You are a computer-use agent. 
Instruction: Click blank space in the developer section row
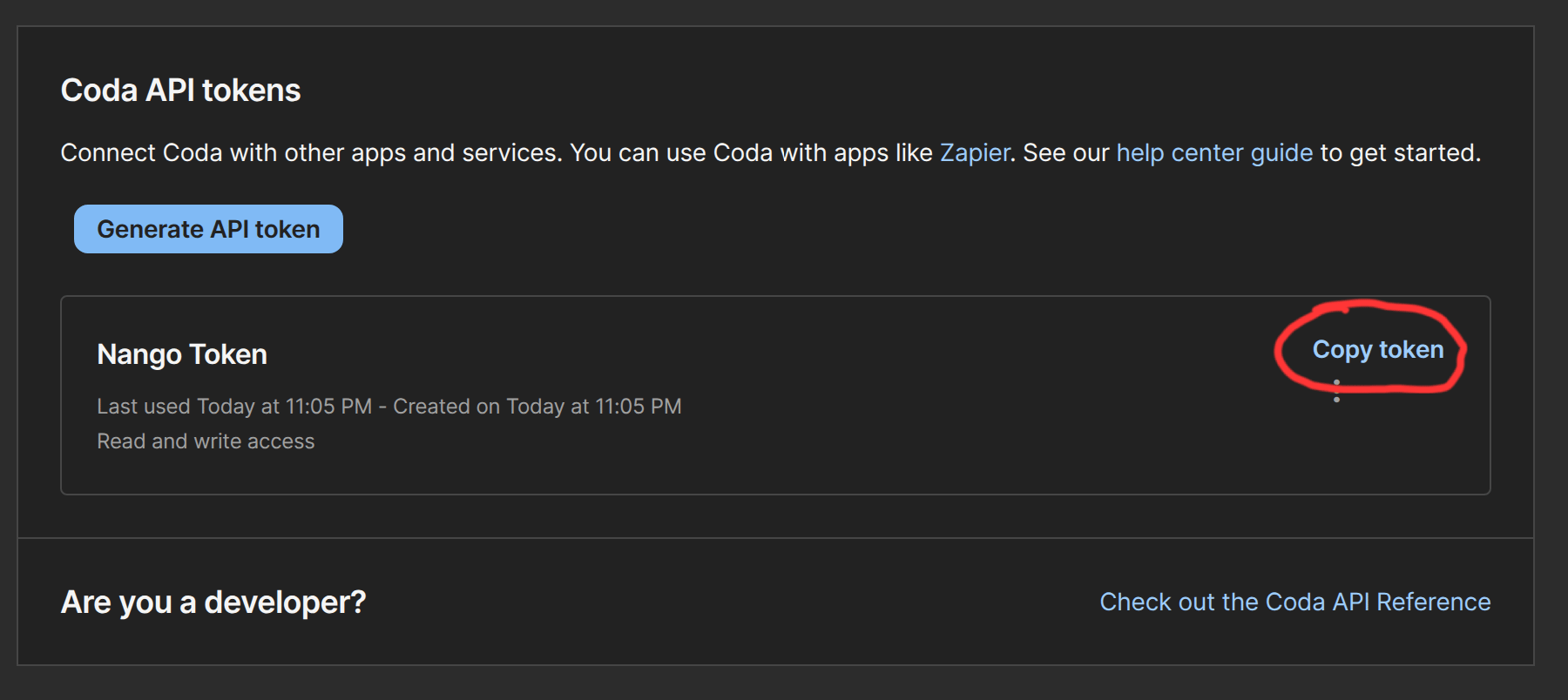pyautogui.click(x=732, y=602)
